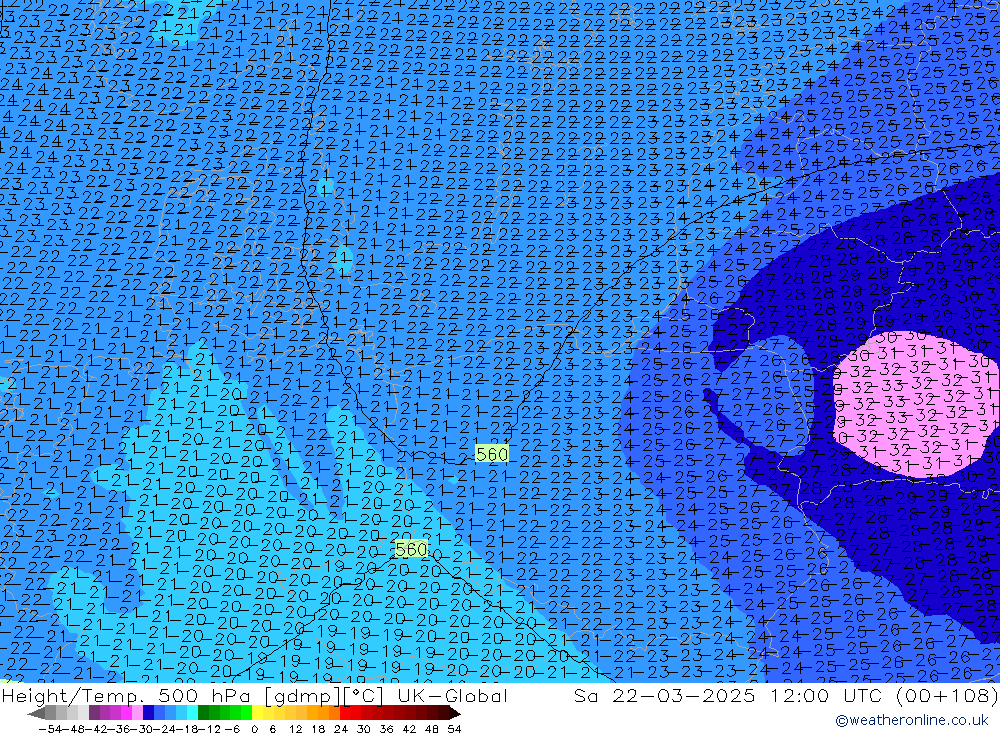This screenshot has width=1000, height=733.
Task: Pick the dark green -12 legend swatch
Action: (x=203, y=713)
